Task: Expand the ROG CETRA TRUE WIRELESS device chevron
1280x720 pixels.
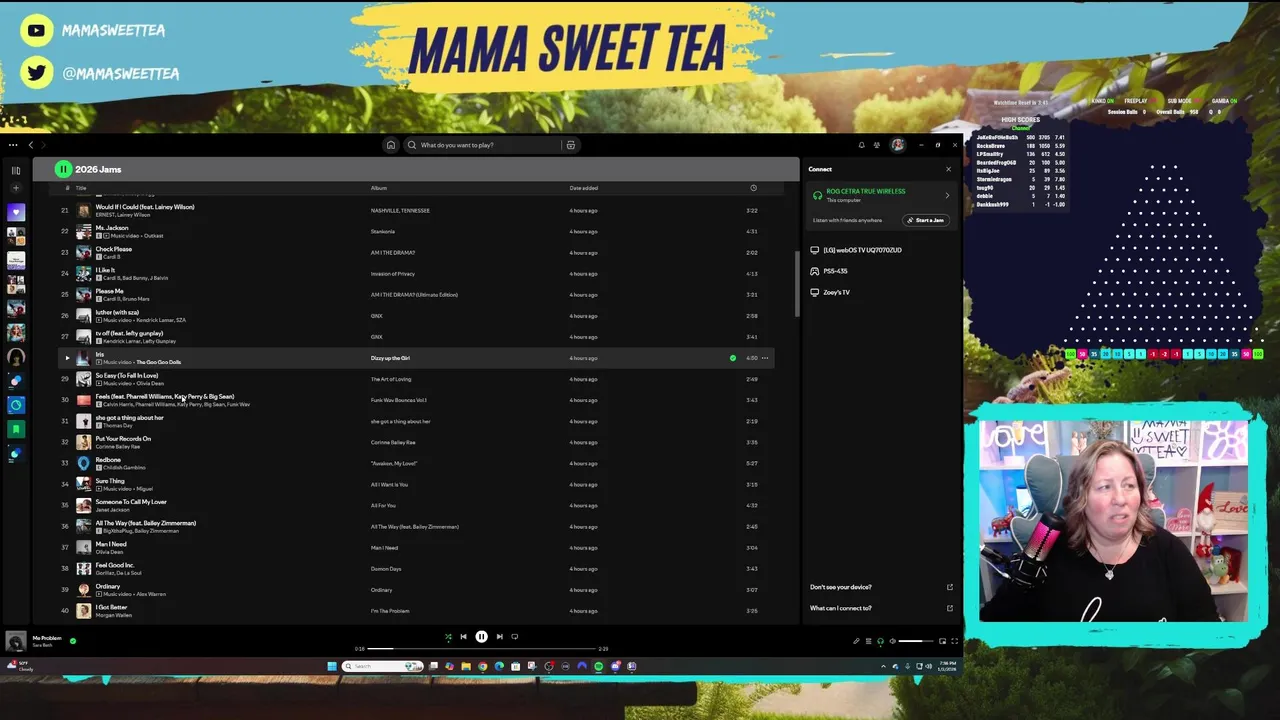Action: coord(947,195)
